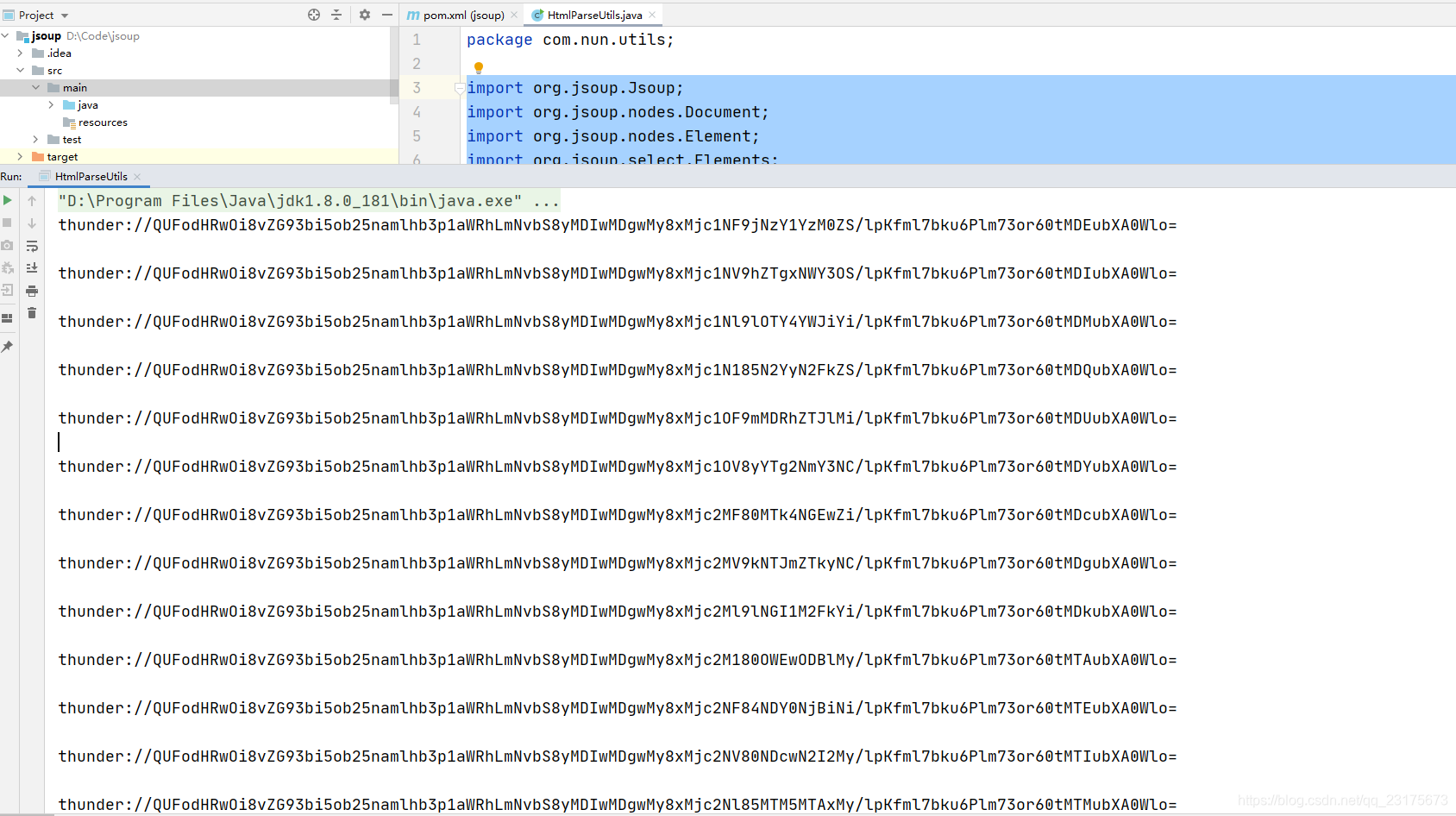1456x816 pixels.
Task: Collapse the main folder
Action: pos(35,87)
